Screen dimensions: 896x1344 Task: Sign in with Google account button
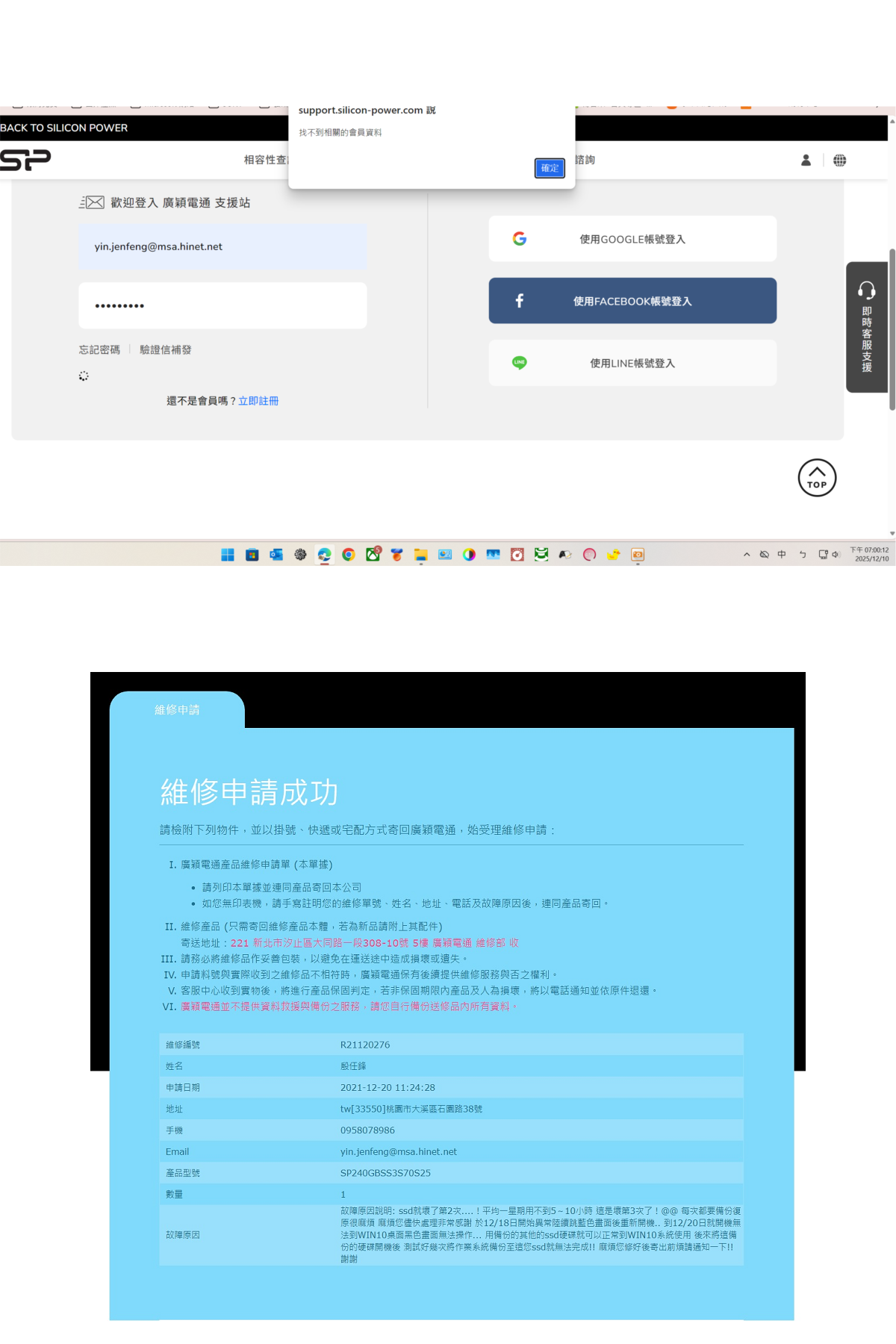click(x=632, y=239)
